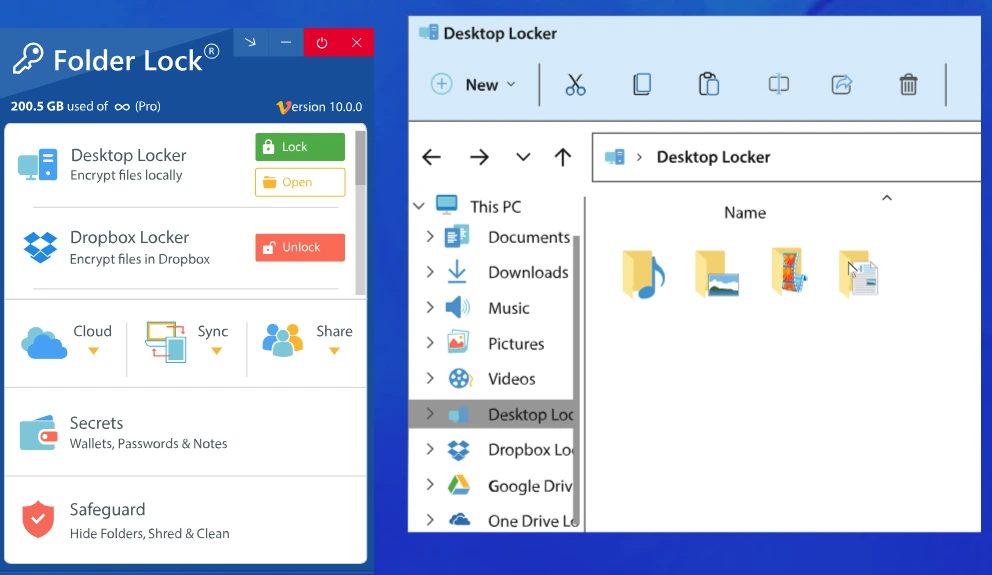The image size is (992, 575).
Task: Expand the Google Drive tree node
Action: coord(430,485)
